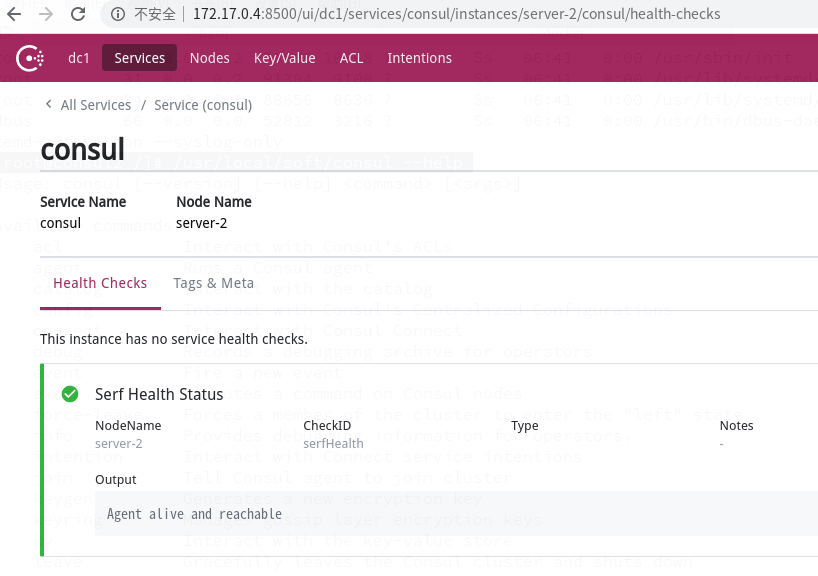818x576 pixels.
Task: Navigate to the ACL section
Action: (352, 58)
